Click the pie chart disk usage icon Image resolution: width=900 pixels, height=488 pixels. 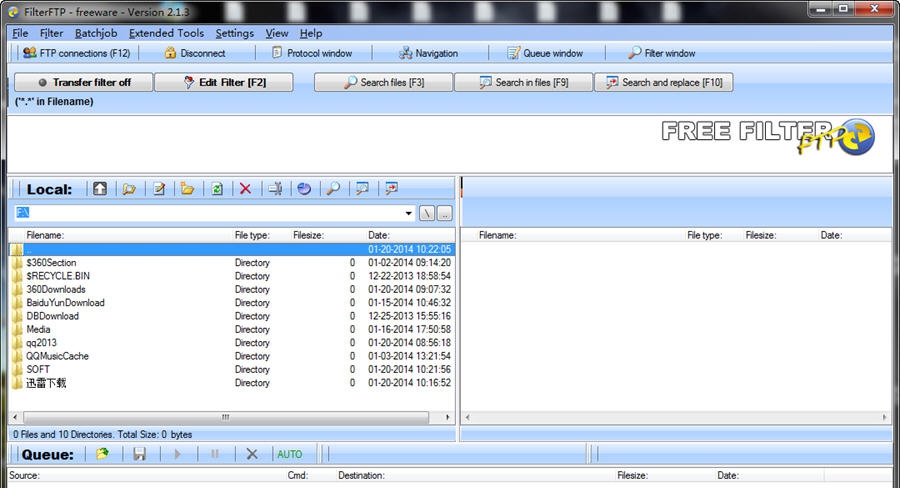pos(304,188)
